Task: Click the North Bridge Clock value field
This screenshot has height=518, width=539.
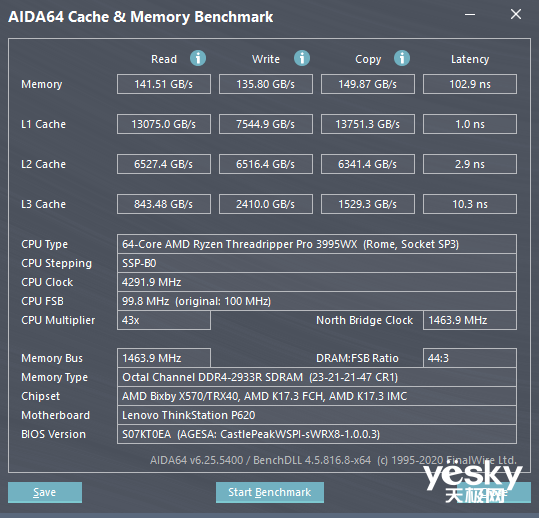Action: [x=470, y=320]
